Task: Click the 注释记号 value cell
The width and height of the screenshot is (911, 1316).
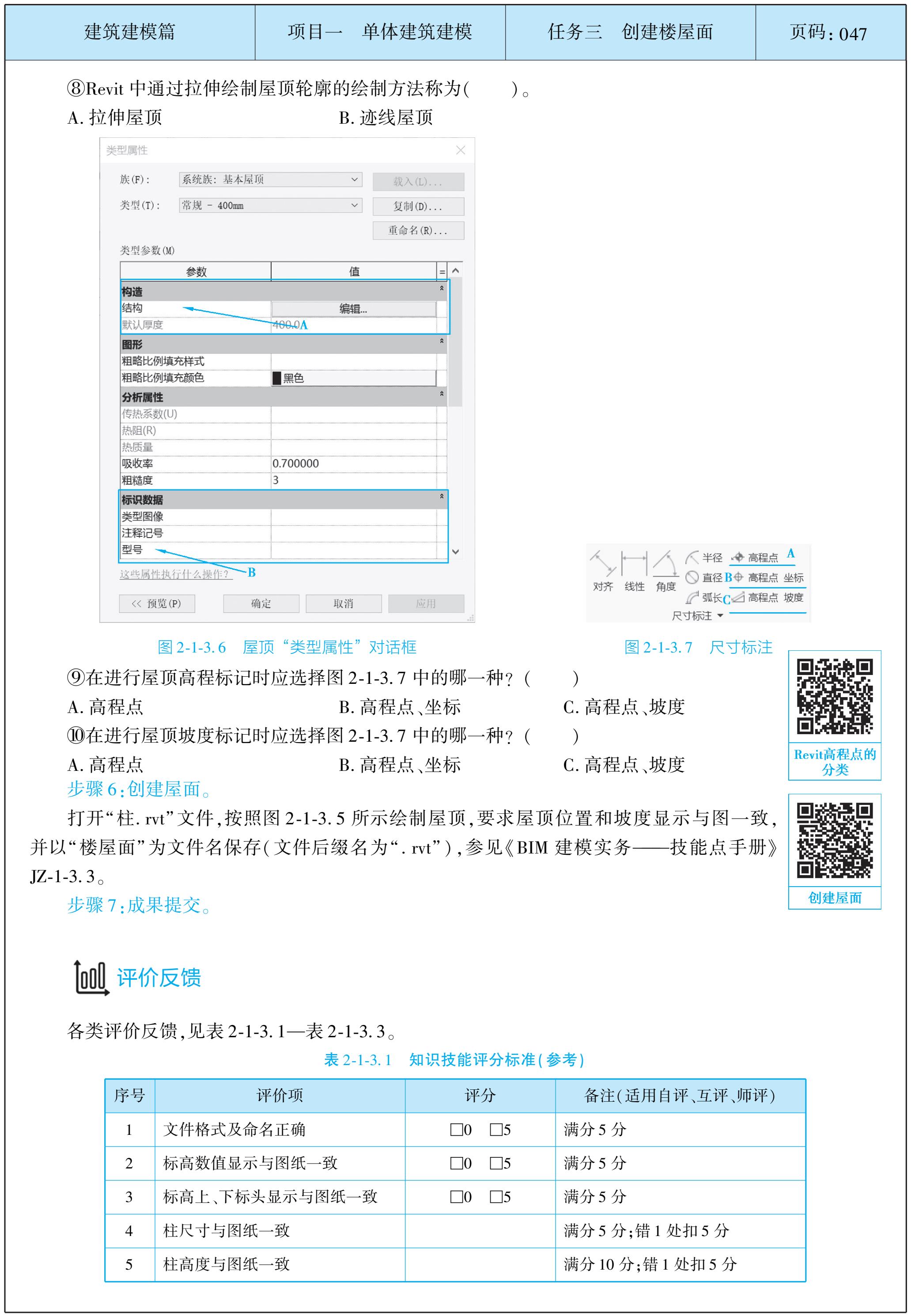Action: click(353, 533)
